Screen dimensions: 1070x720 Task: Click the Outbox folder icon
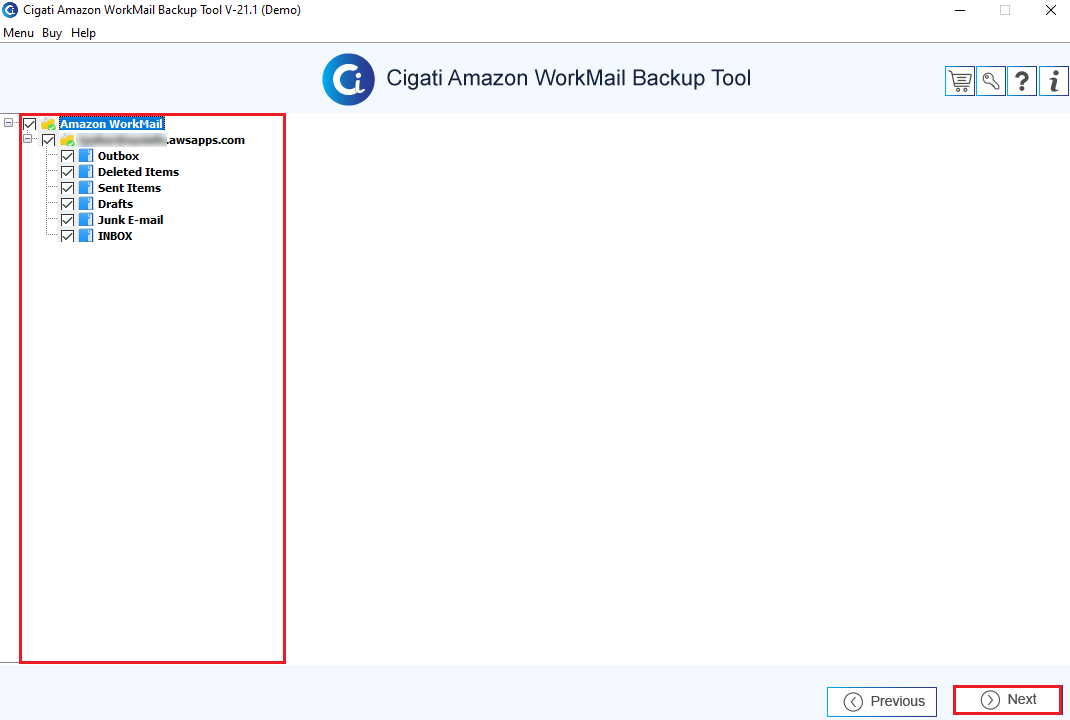(x=86, y=156)
